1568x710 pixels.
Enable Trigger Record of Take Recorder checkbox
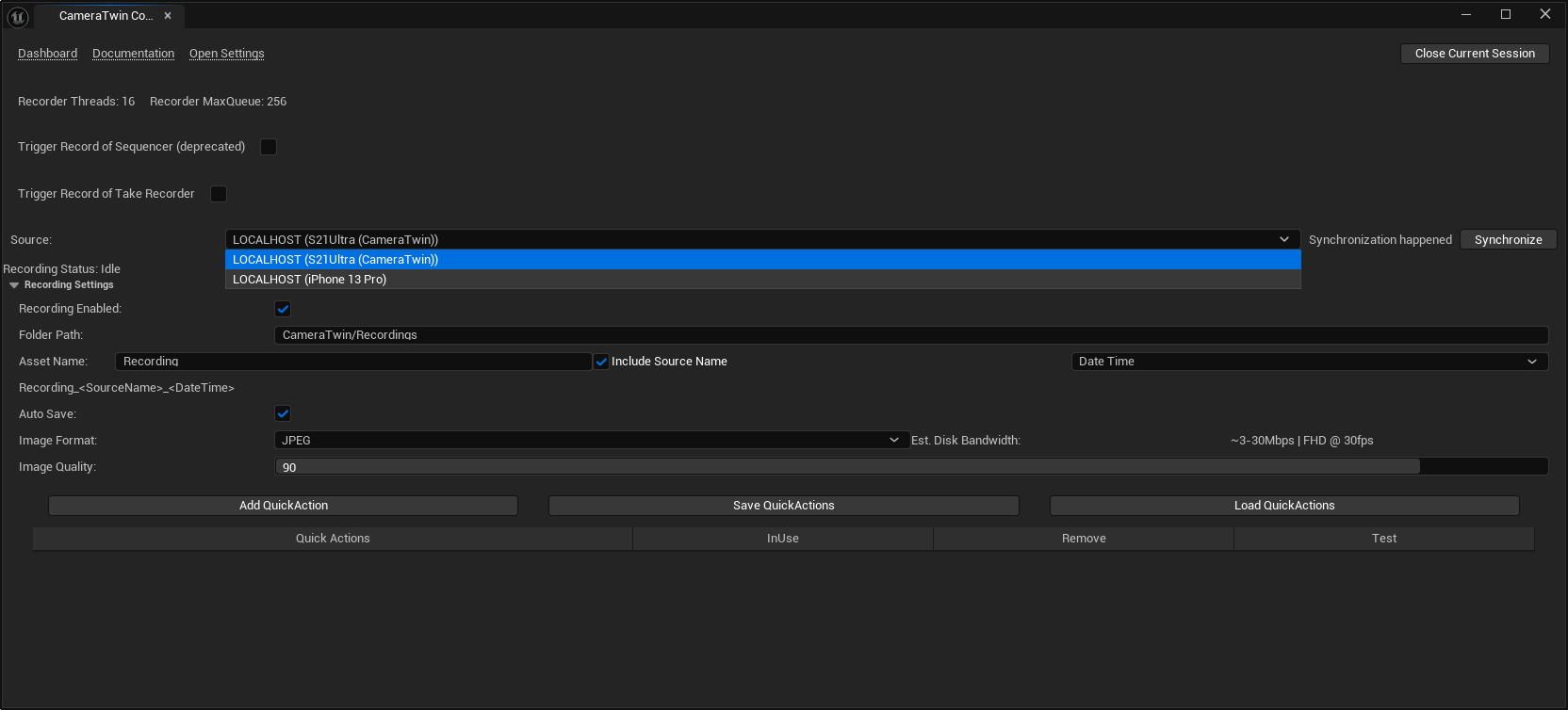219,194
